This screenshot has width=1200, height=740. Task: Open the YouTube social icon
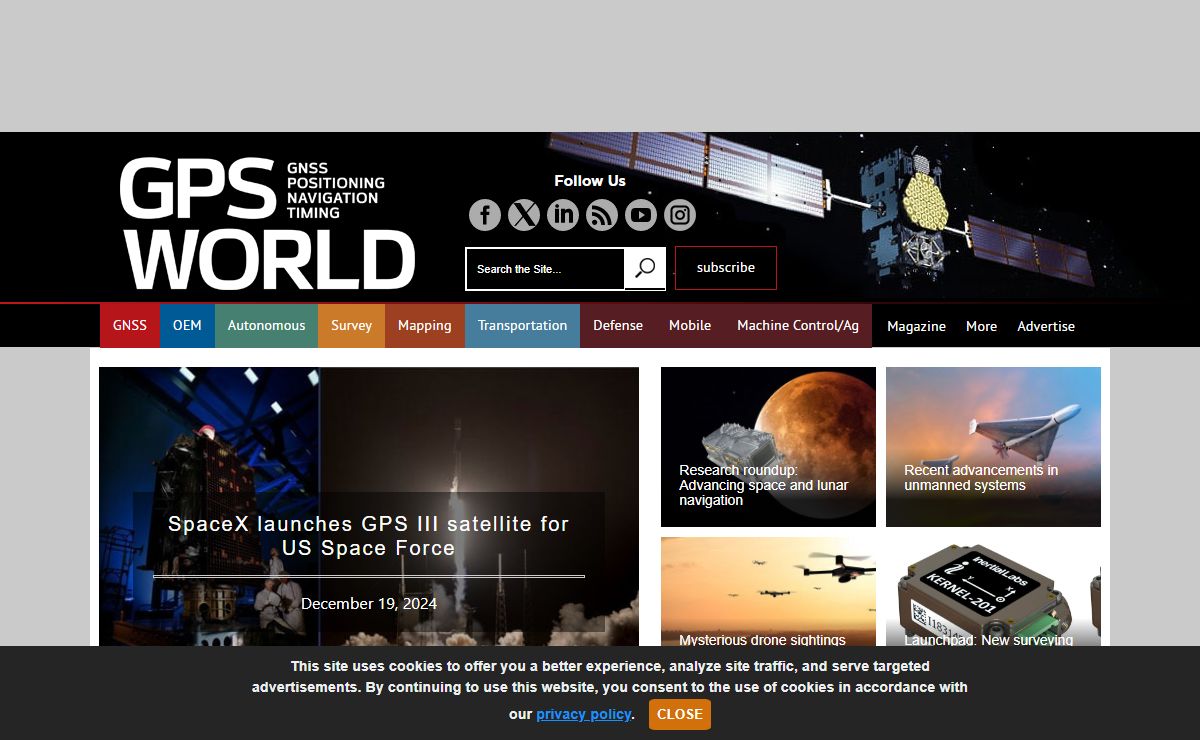pyautogui.click(x=641, y=215)
